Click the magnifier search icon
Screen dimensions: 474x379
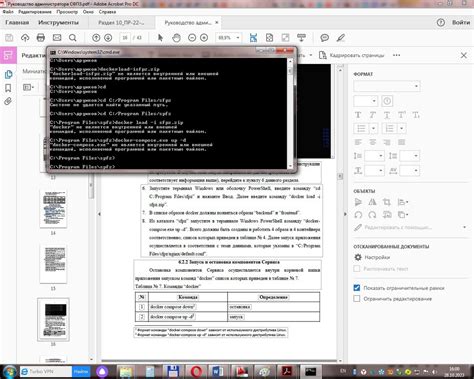73,38
